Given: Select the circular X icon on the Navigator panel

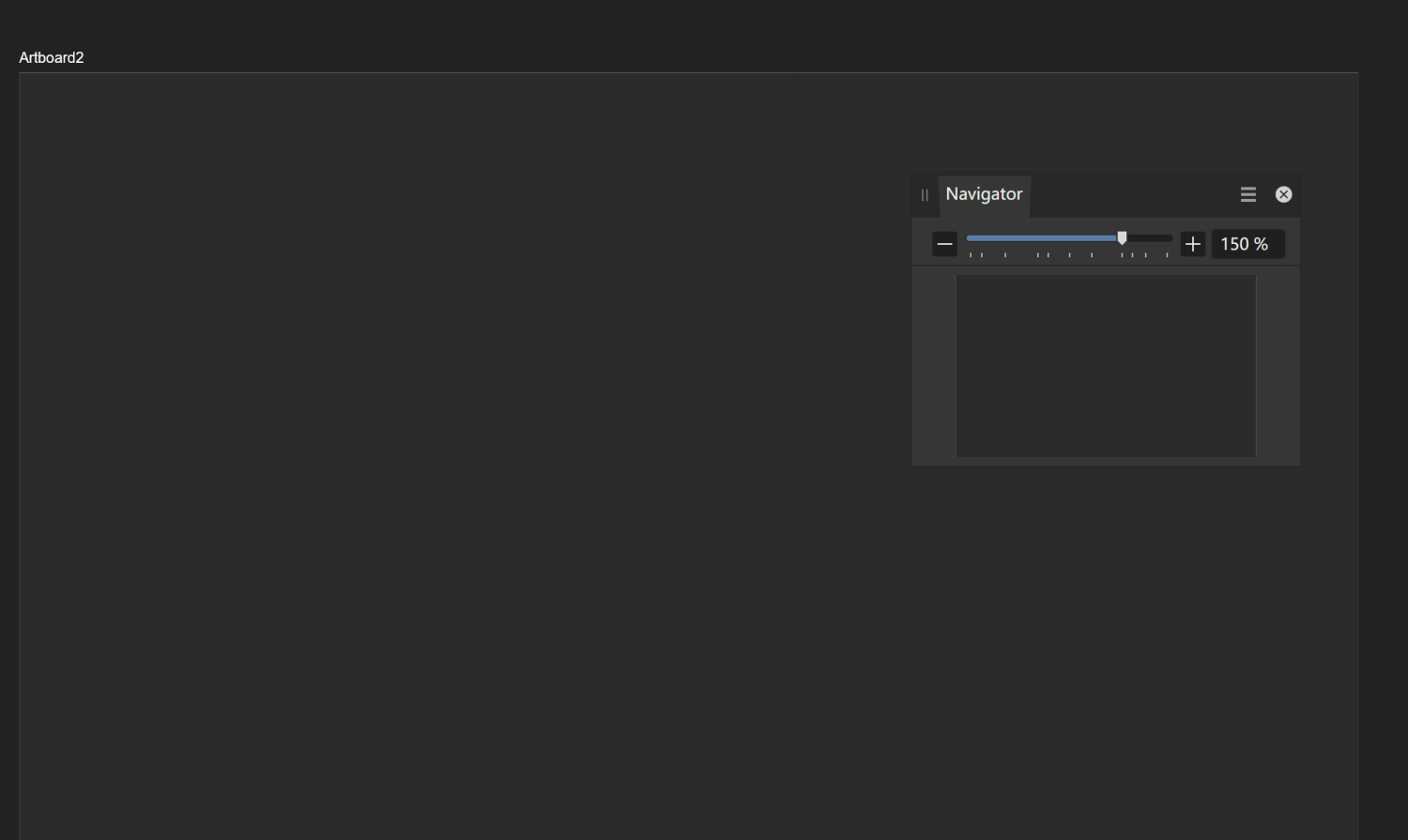Looking at the screenshot, I should [1283, 194].
